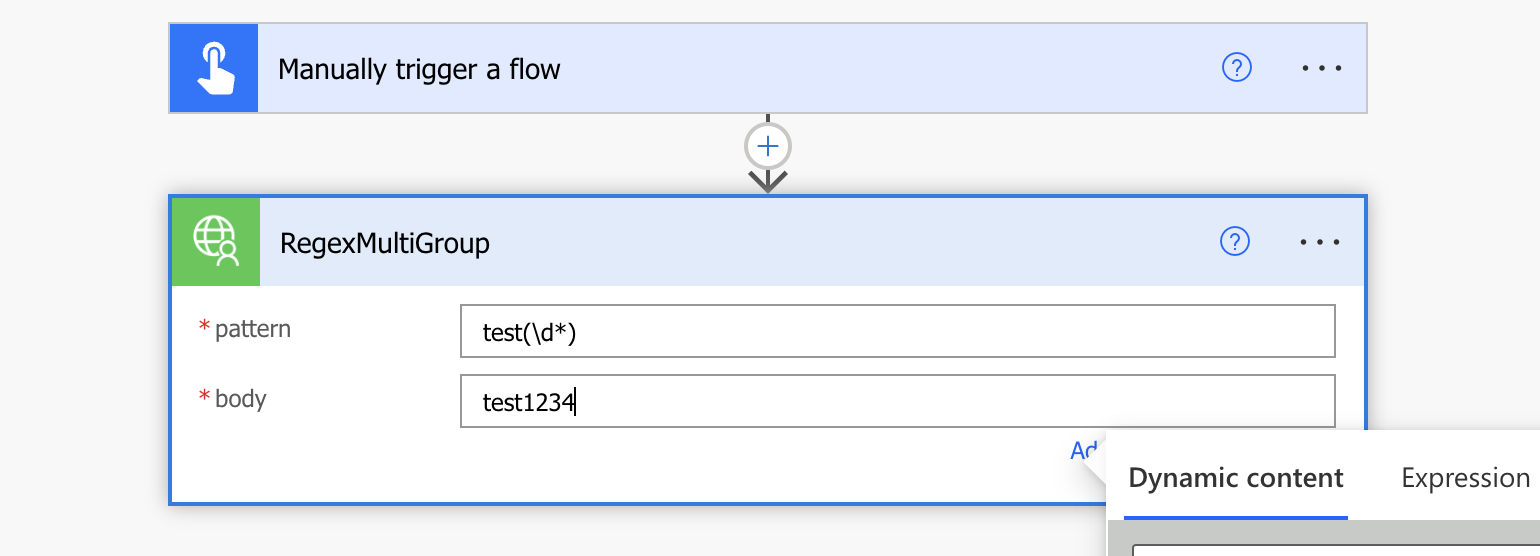The image size is (1540, 556).
Task: Open ellipsis menu on Manually trigger a flow
Action: 1321,68
